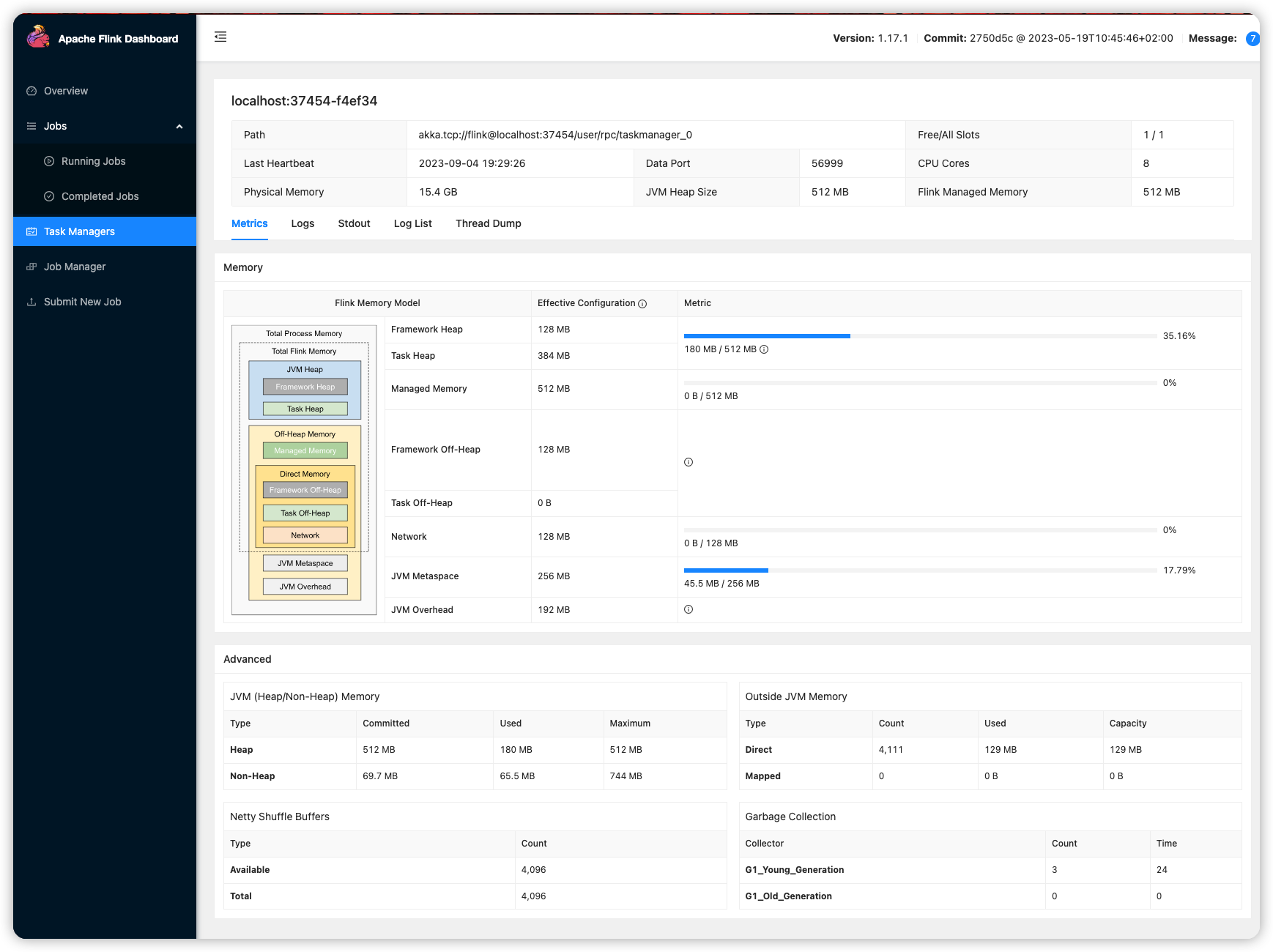The height and width of the screenshot is (952, 1273).
Task: Click the JVM heap usage progress bar
Action: click(x=919, y=336)
